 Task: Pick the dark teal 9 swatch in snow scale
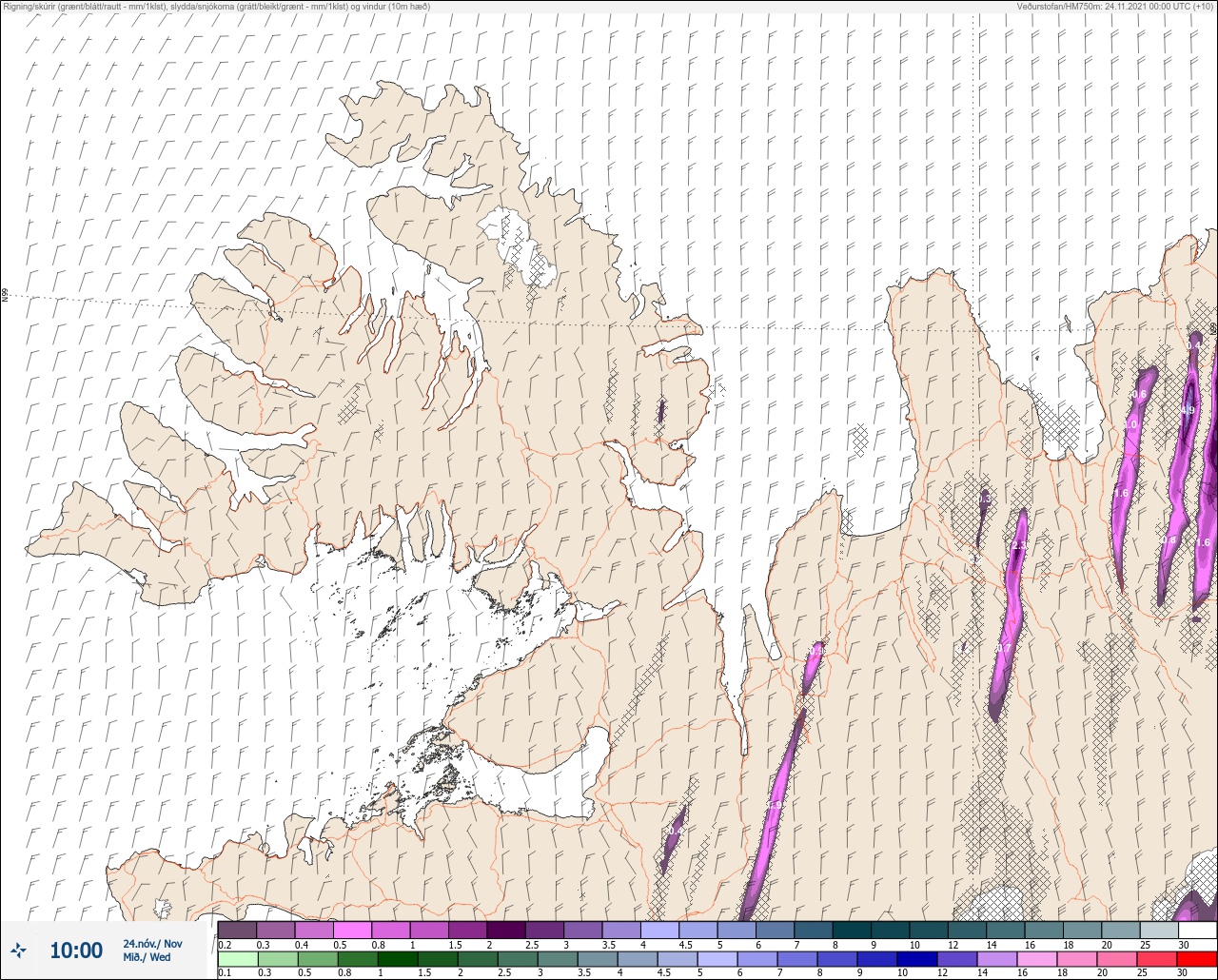click(x=890, y=930)
